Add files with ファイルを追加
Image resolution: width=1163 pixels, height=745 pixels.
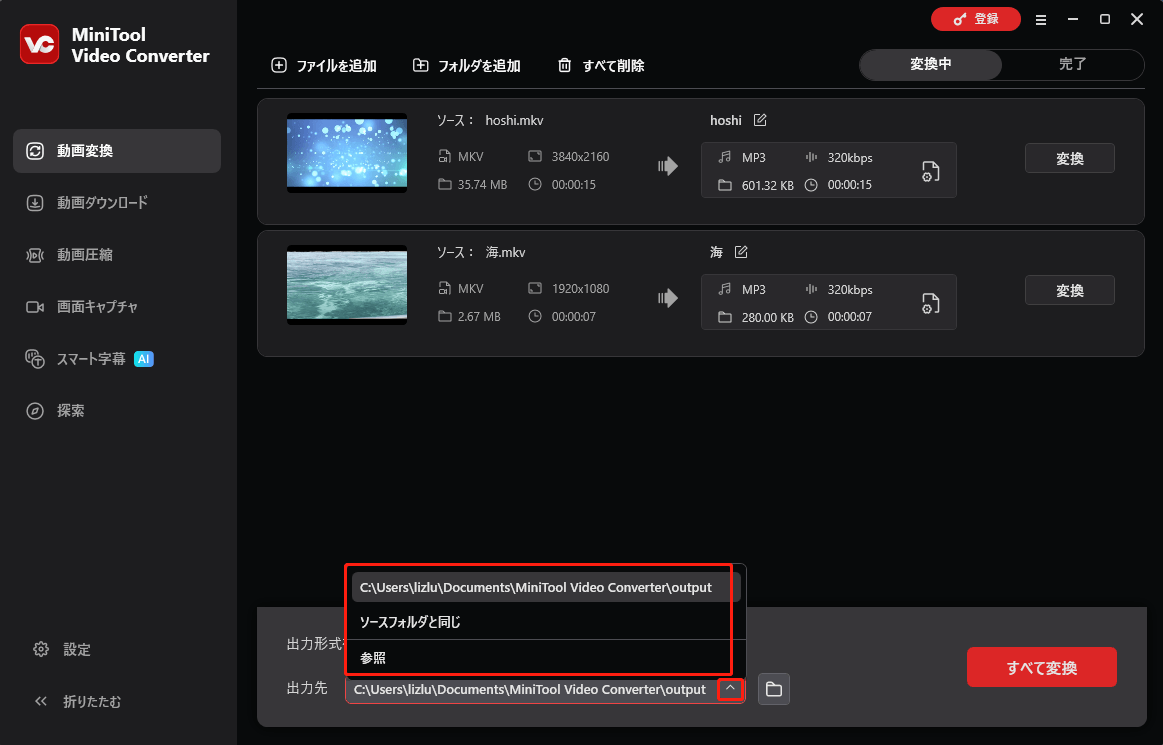click(x=323, y=65)
